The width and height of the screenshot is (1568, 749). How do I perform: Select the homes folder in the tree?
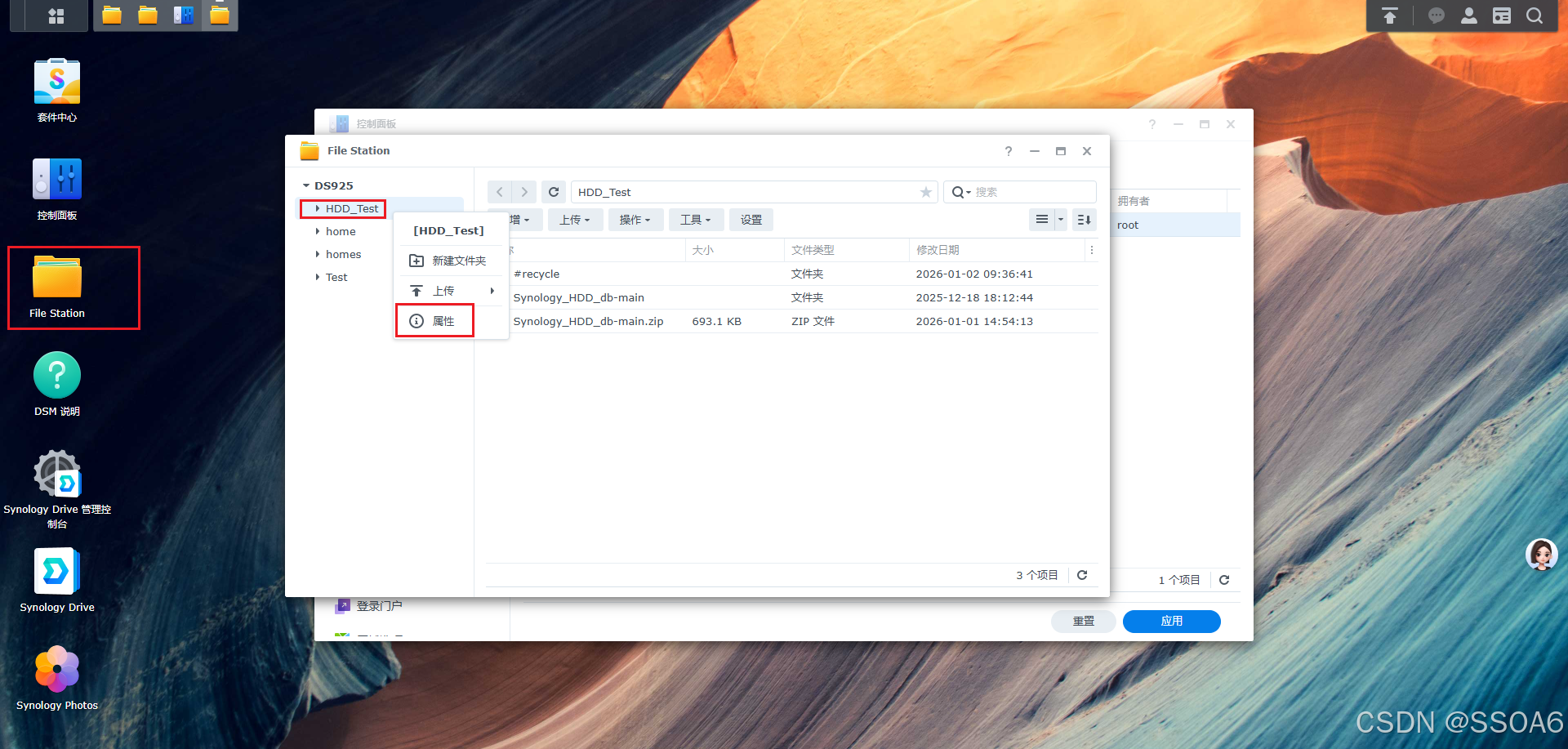click(x=343, y=254)
